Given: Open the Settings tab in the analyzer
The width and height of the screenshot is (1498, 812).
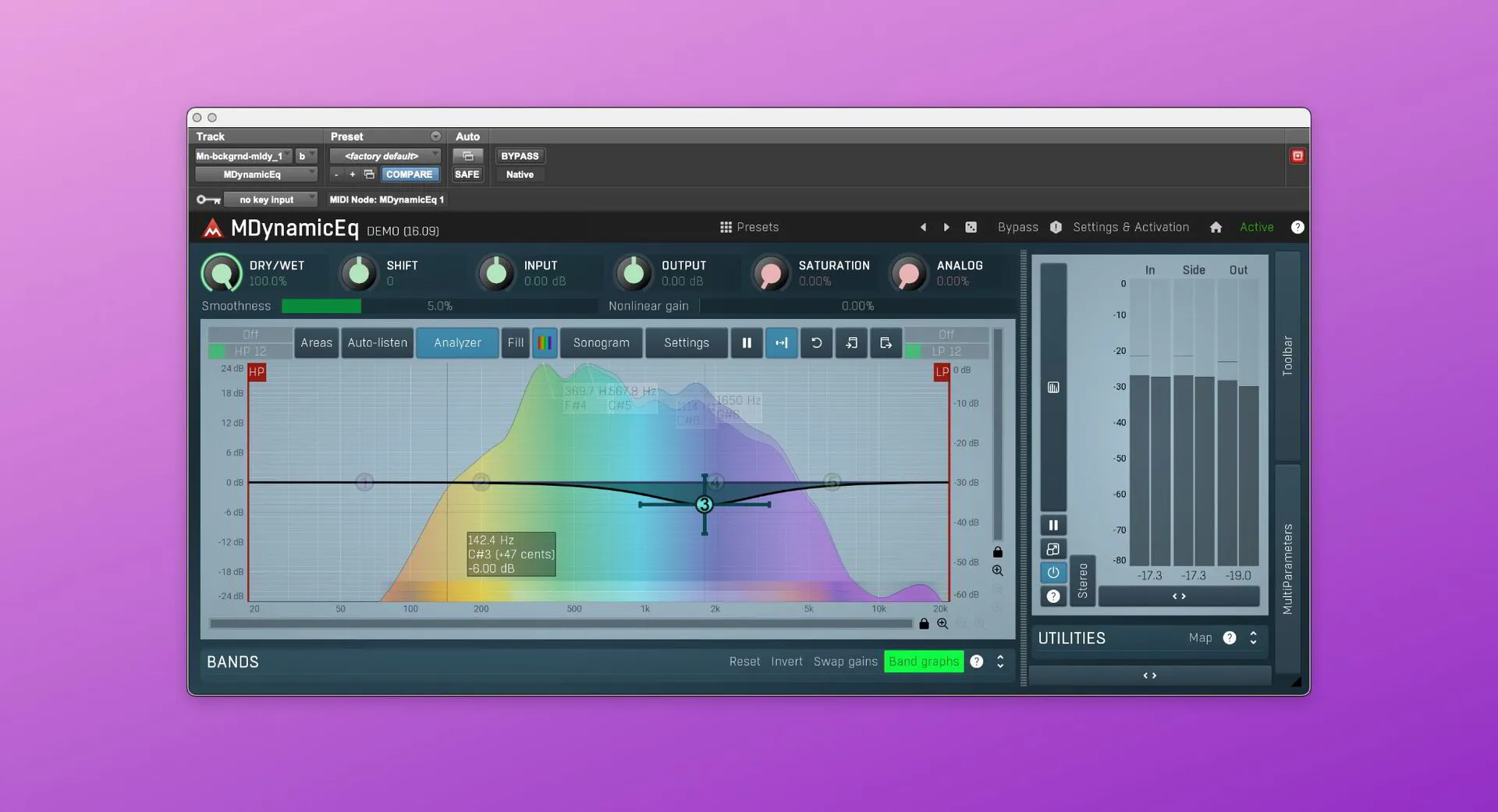Looking at the screenshot, I should [x=686, y=342].
